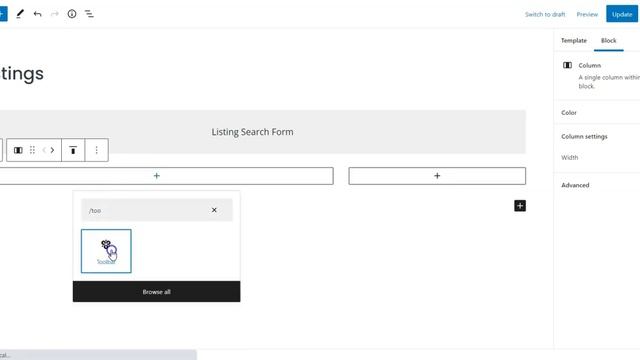Select the Block tab
This screenshot has width=640, height=360.
click(609, 40)
